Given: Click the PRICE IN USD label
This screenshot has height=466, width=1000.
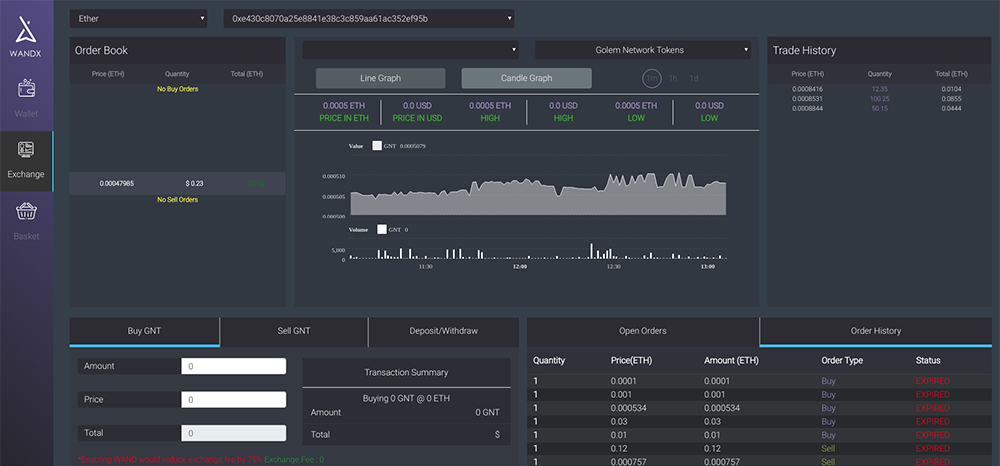Looking at the screenshot, I should point(418,118).
